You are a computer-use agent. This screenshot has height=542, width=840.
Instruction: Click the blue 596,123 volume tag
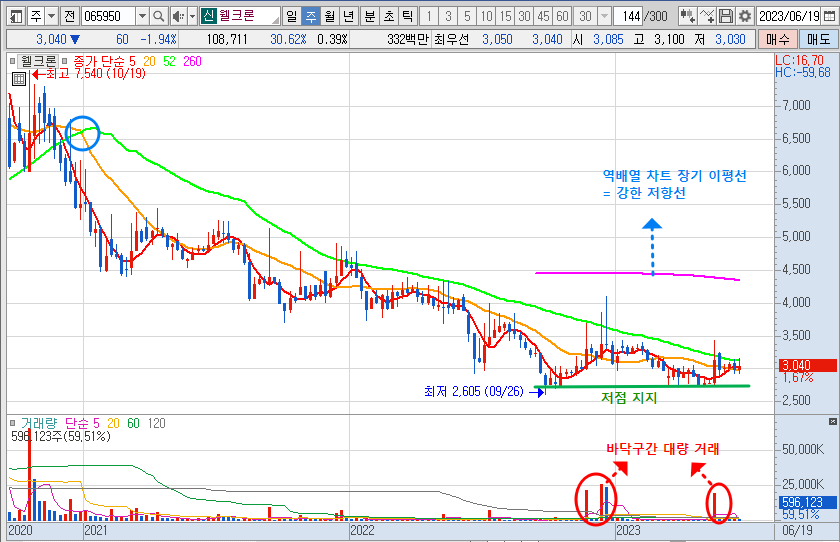tap(807, 502)
